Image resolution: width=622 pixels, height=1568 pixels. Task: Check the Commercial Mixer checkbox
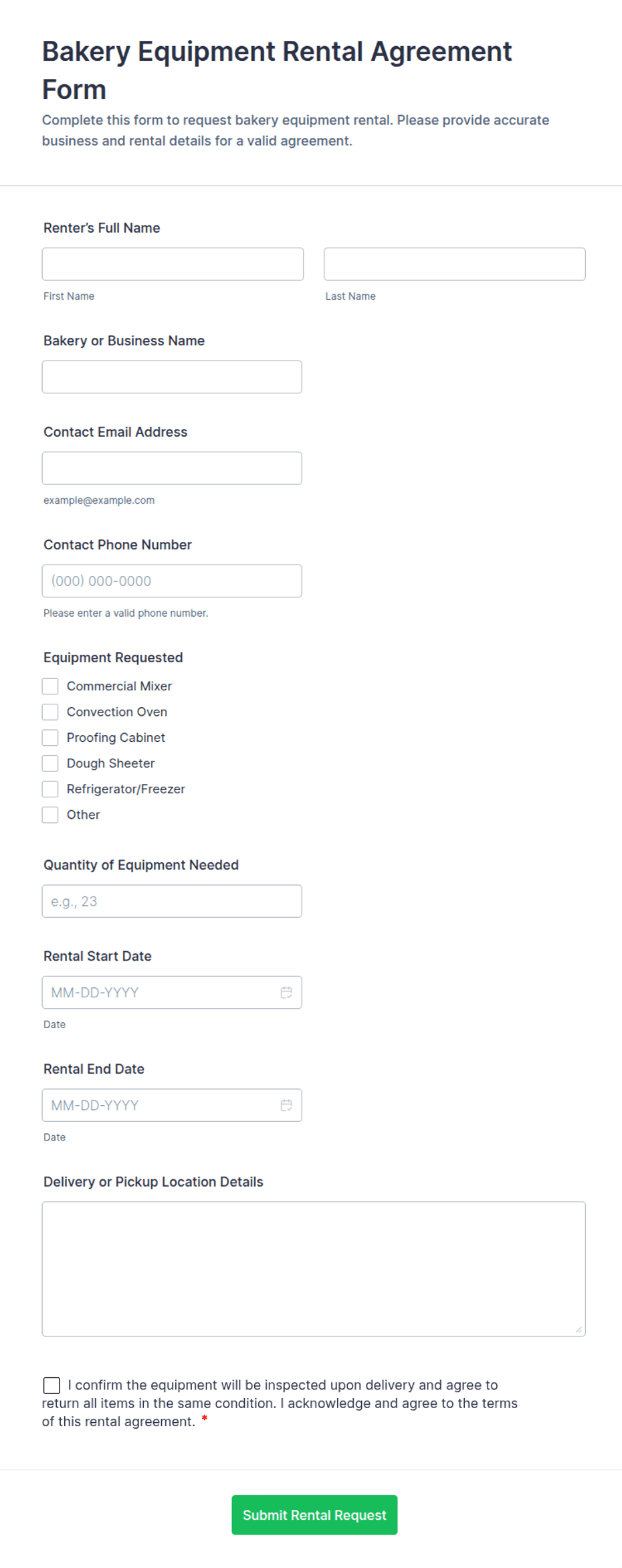[x=50, y=686]
